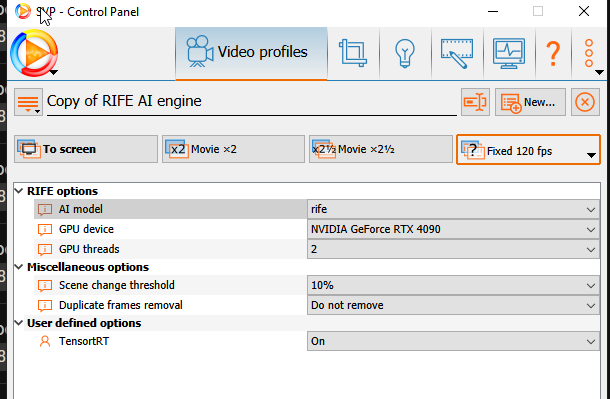
Task: Choose the To screen frame rate mode
Action: tap(86, 149)
